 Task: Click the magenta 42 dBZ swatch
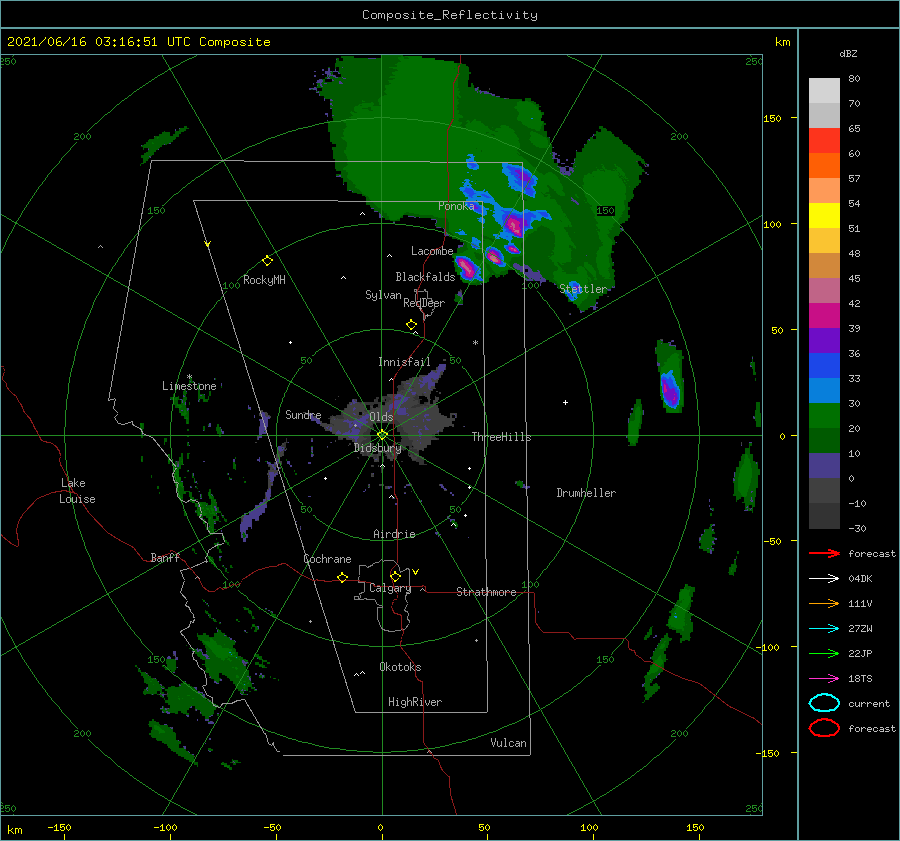pyautogui.click(x=824, y=315)
